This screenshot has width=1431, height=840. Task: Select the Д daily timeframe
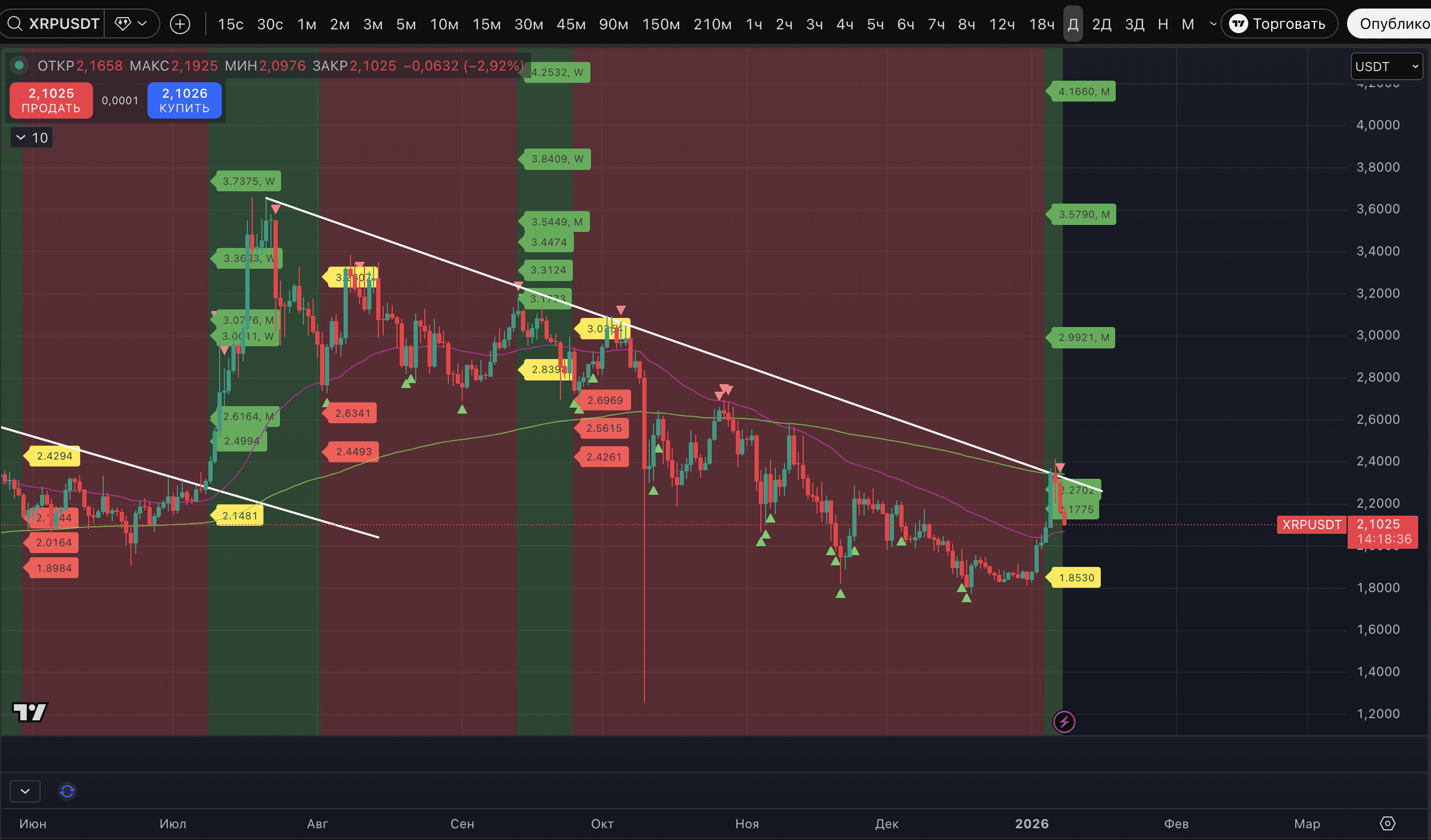tap(1072, 24)
